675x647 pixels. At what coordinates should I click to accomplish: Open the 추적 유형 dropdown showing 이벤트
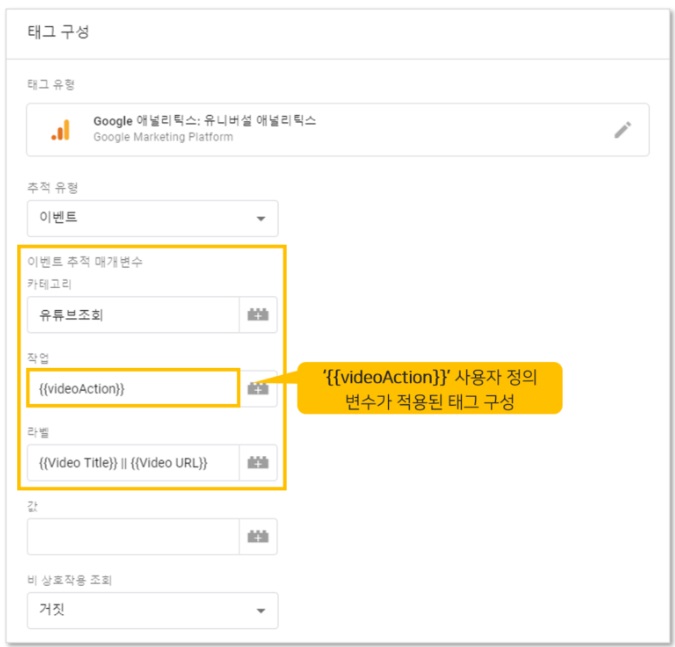tap(152, 218)
